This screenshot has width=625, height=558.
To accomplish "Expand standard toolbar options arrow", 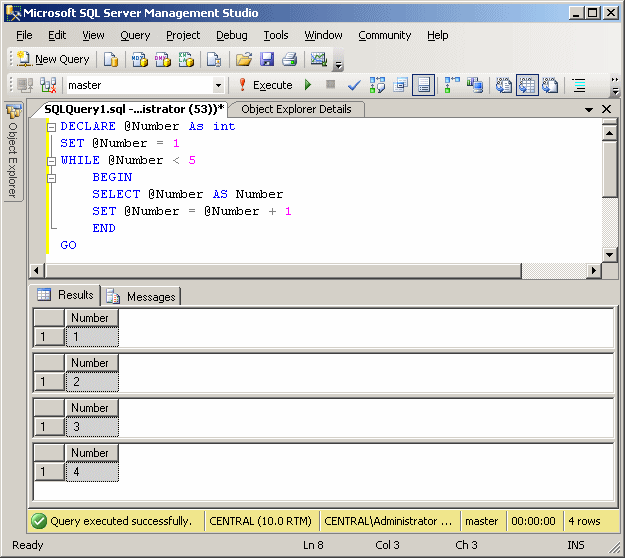I will (338, 65).
